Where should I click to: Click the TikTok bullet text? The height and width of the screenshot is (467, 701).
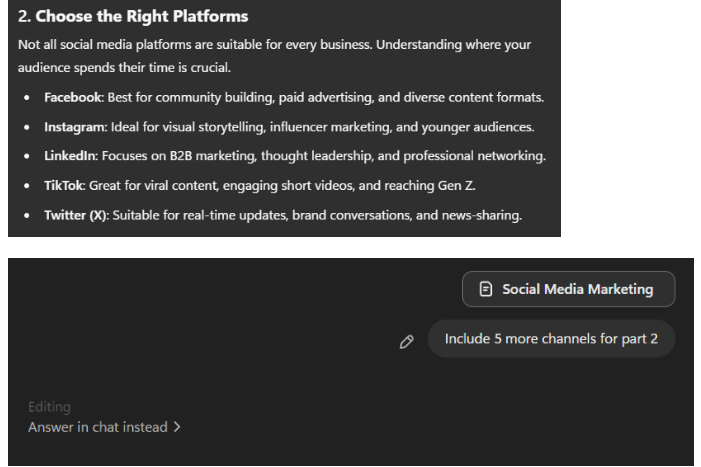(x=260, y=185)
